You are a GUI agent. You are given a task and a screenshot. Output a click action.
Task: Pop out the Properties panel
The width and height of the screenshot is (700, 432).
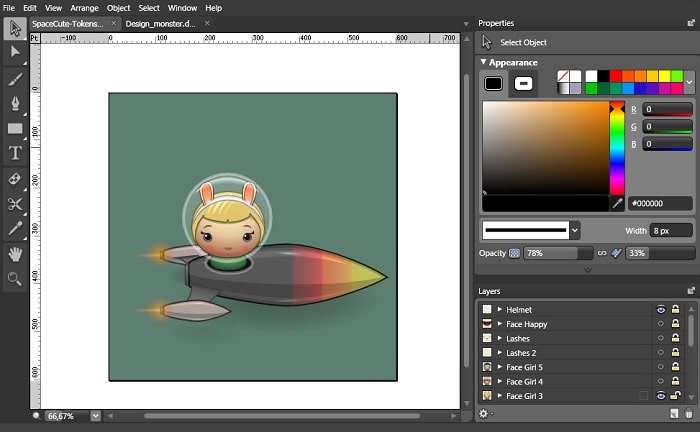coord(691,23)
